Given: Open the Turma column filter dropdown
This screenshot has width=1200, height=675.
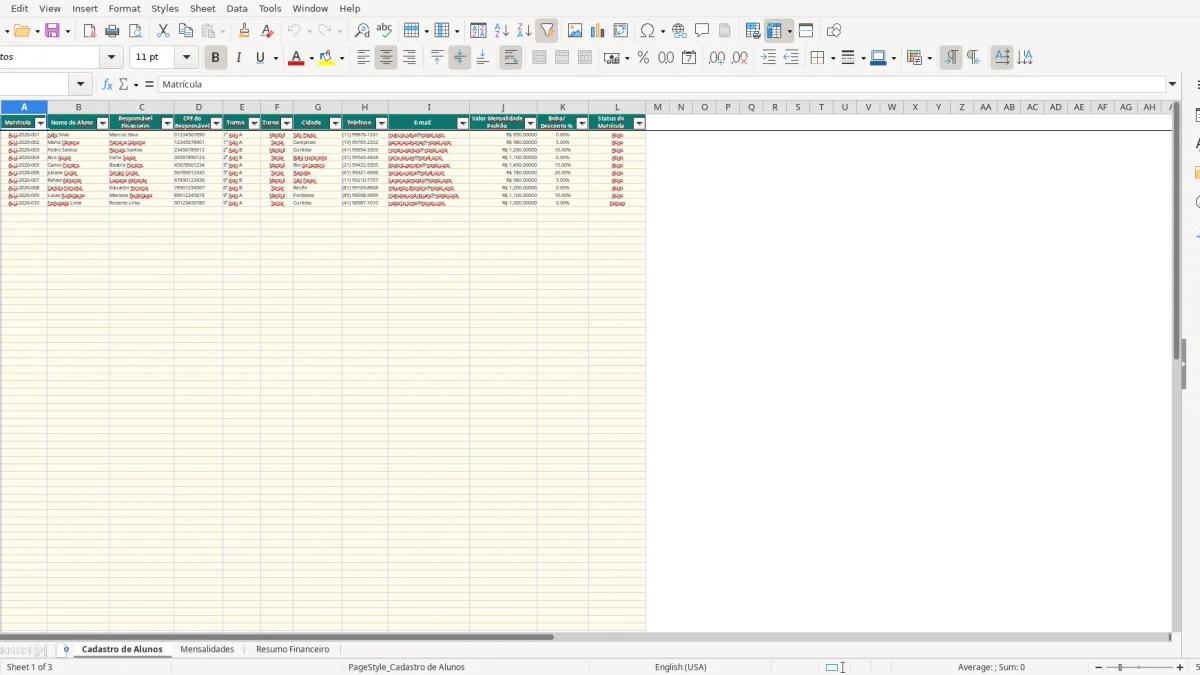Looking at the screenshot, I should (254, 123).
